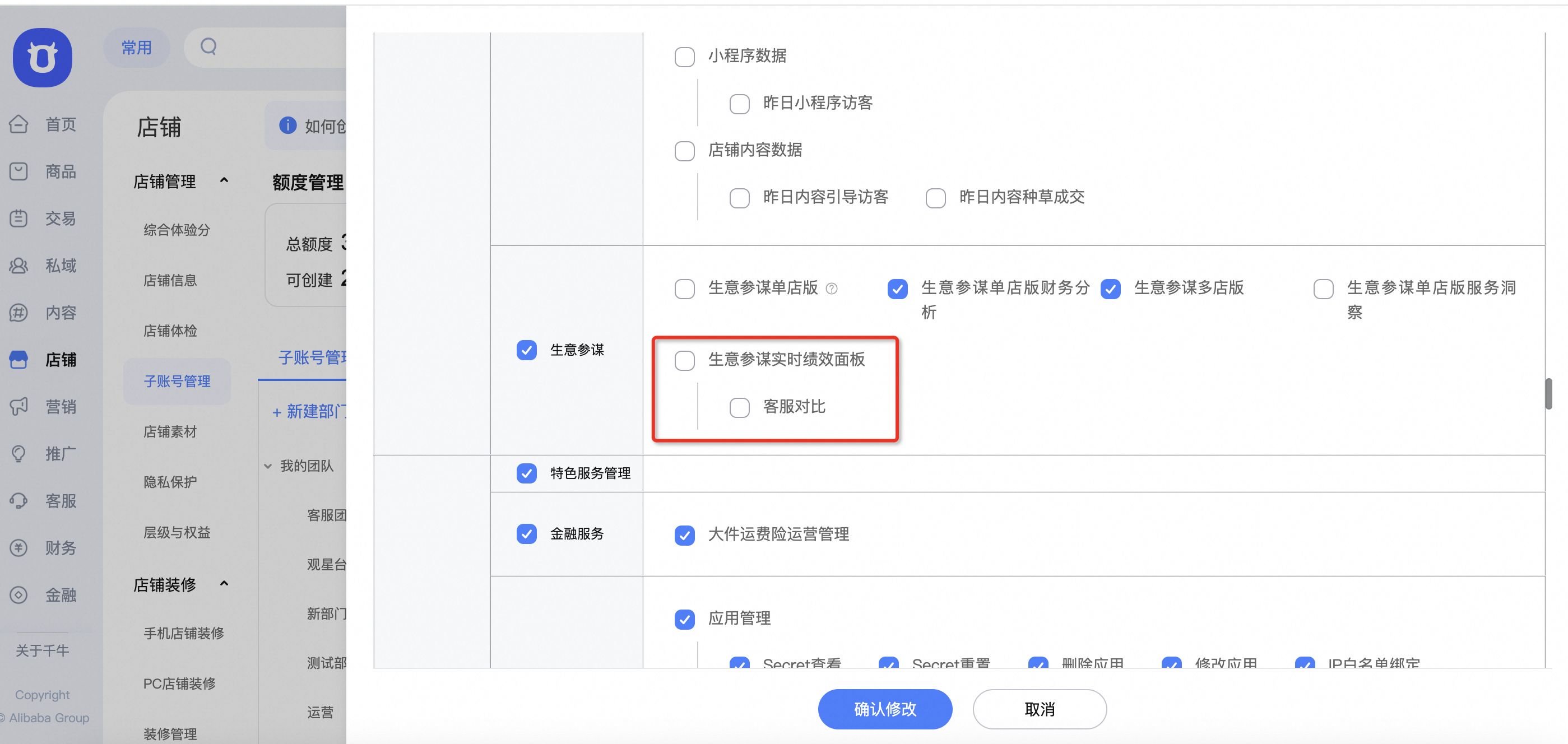Click the search magnifier icon
Image resolution: width=1568 pixels, height=744 pixels.
click(209, 46)
